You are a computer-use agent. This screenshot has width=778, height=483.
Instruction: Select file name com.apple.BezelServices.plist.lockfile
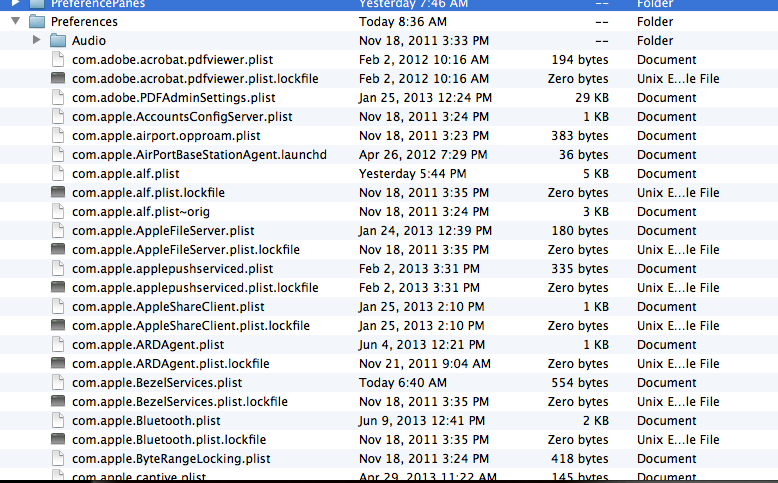point(180,402)
